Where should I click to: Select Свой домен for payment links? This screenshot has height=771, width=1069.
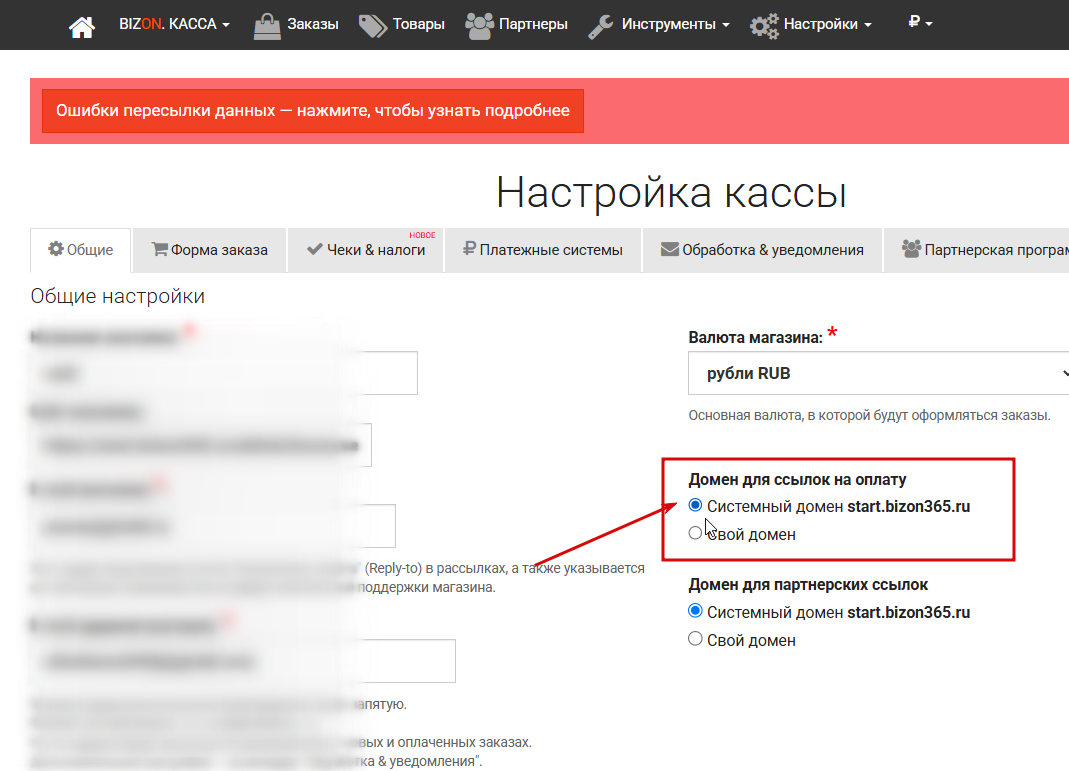click(x=695, y=533)
